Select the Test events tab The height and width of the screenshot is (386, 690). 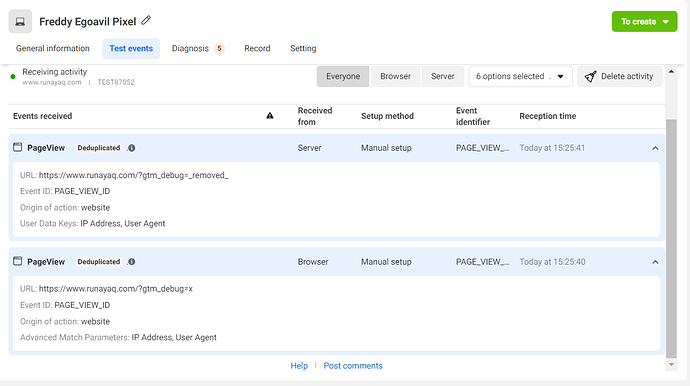point(131,48)
